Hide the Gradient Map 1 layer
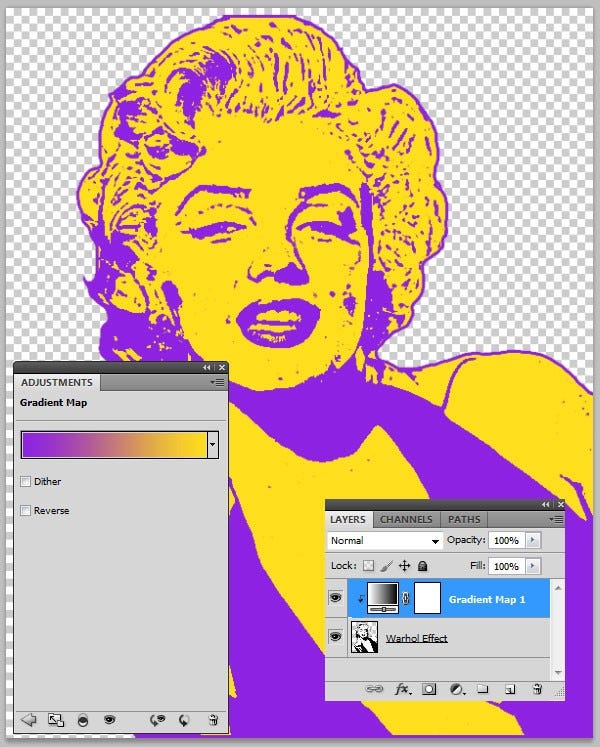Image resolution: width=600 pixels, height=747 pixels. [x=336, y=597]
